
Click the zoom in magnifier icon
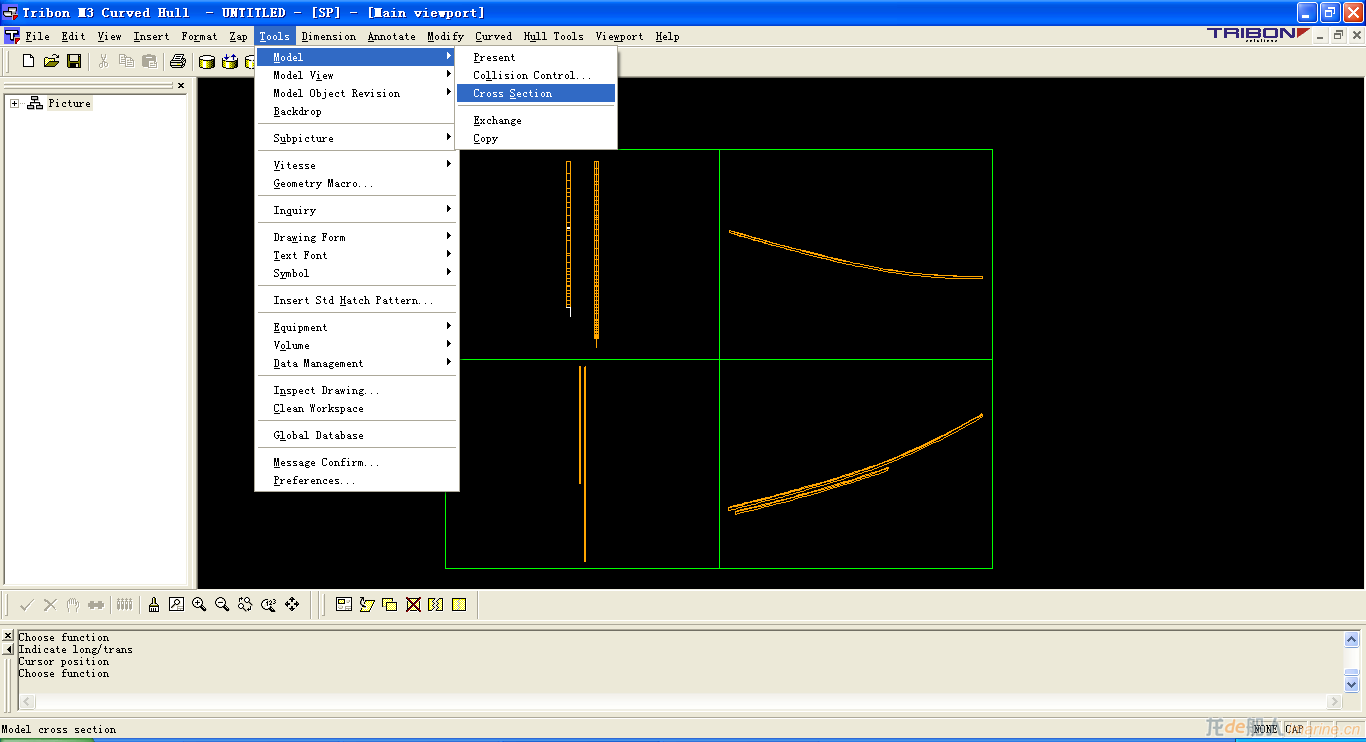pyautogui.click(x=199, y=604)
